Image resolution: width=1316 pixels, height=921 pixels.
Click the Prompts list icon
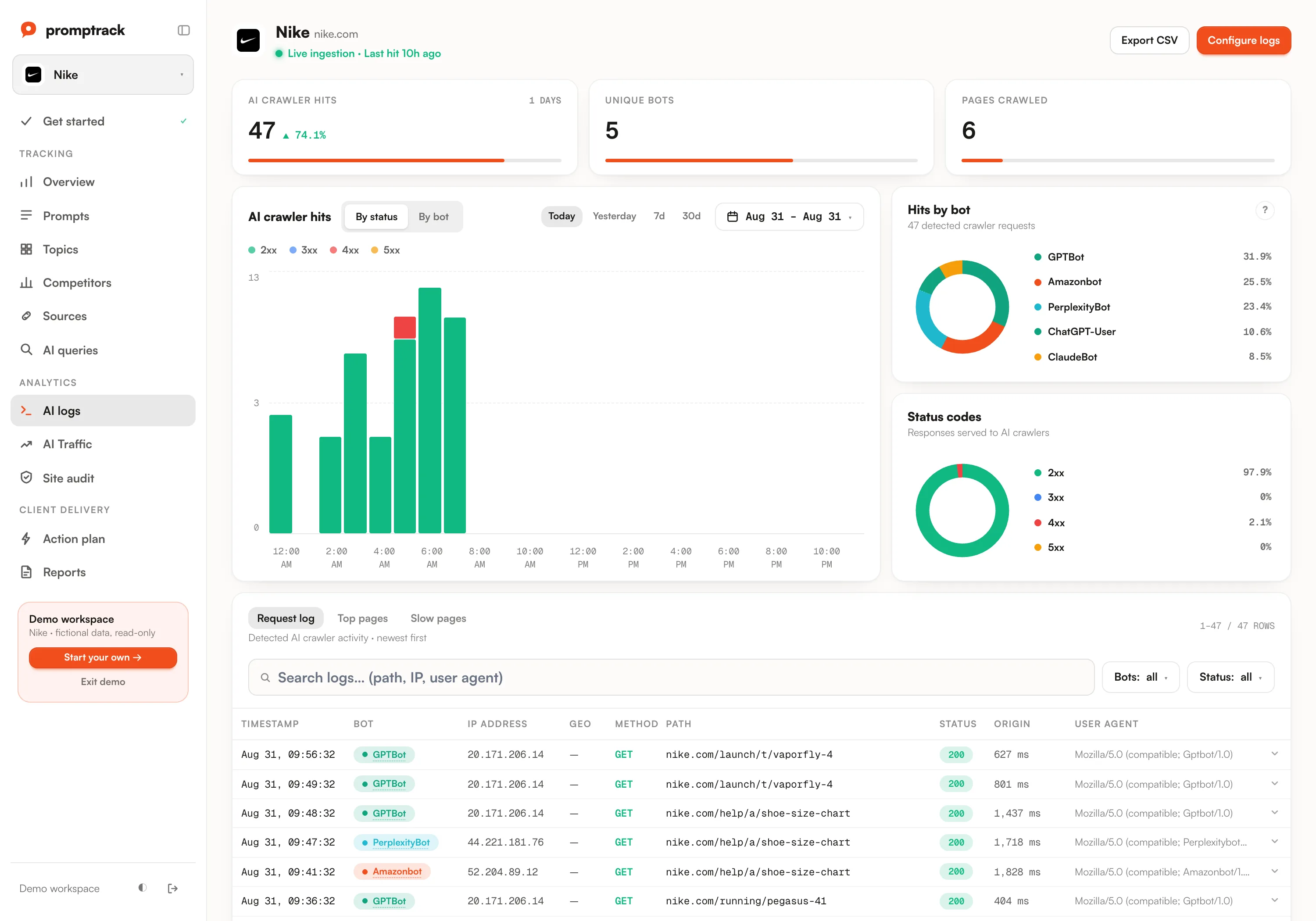point(26,215)
